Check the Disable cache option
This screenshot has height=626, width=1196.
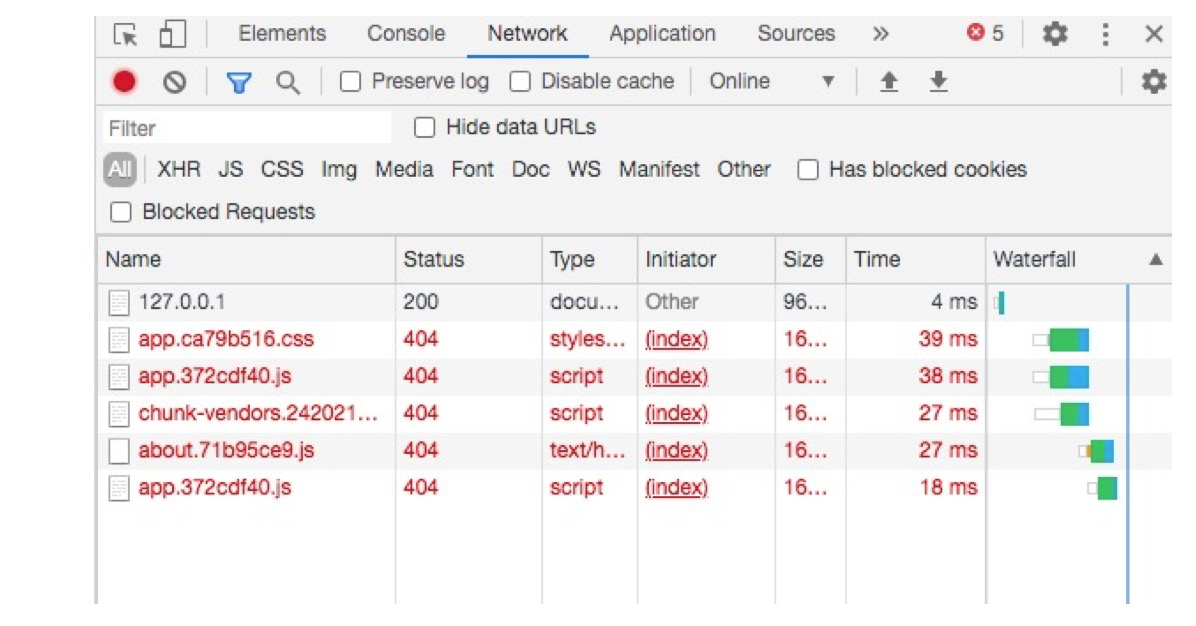point(520,82)
